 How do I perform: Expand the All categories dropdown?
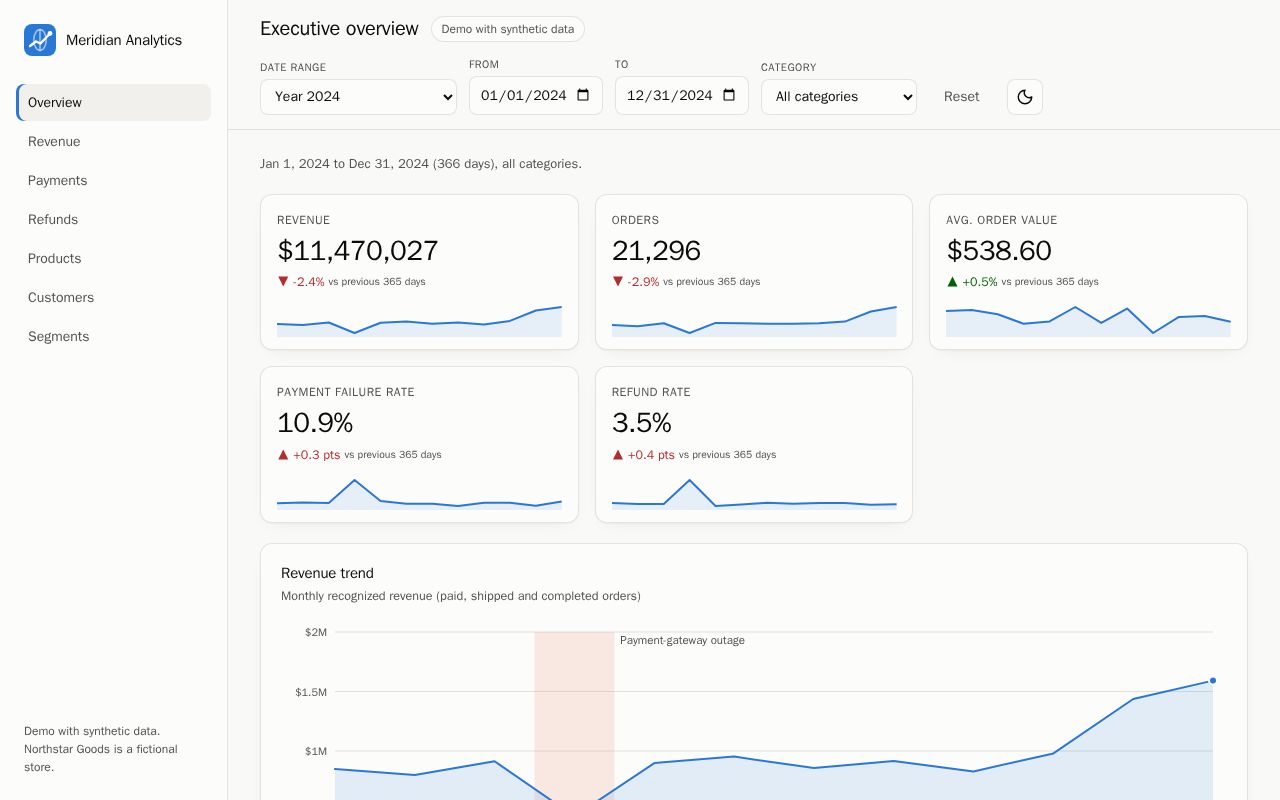coord(839,97)
